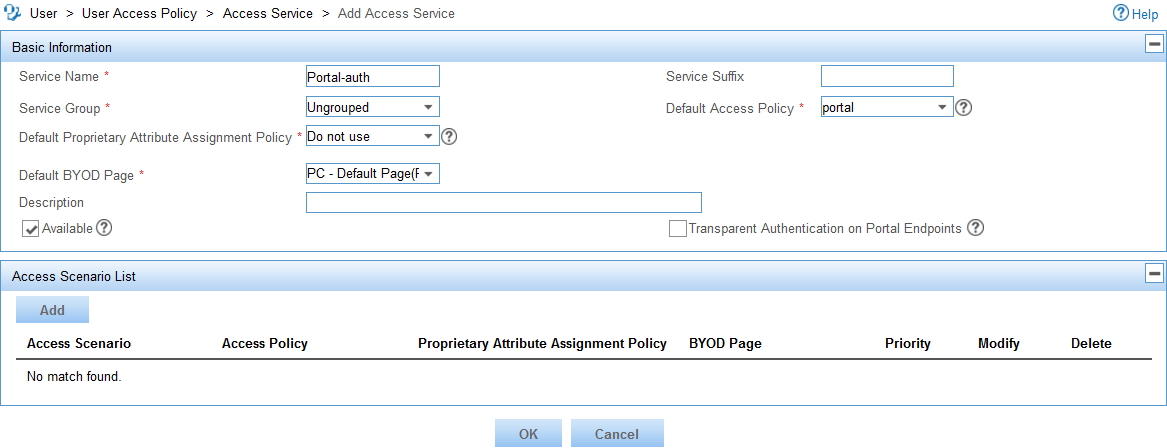Go to User Access Policy breadcrumb
Screen dimensions: 1167x448
[x=140, y=13]
